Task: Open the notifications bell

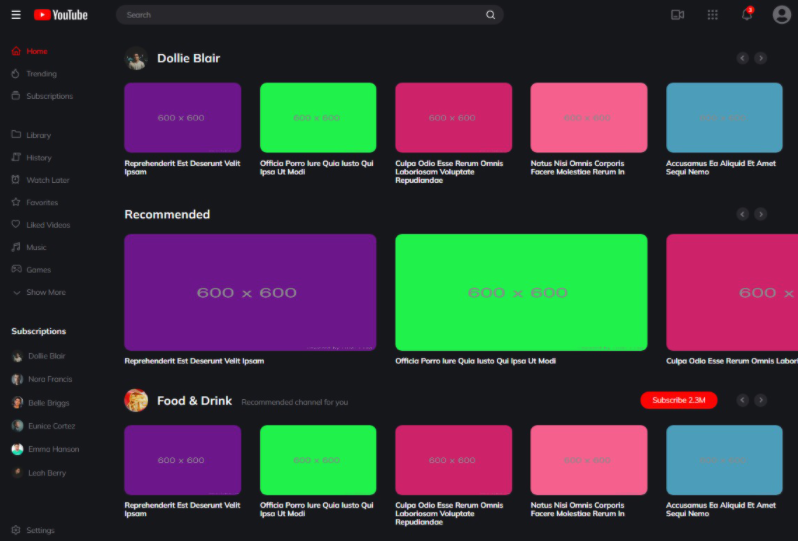Action: tap(746, 15)
